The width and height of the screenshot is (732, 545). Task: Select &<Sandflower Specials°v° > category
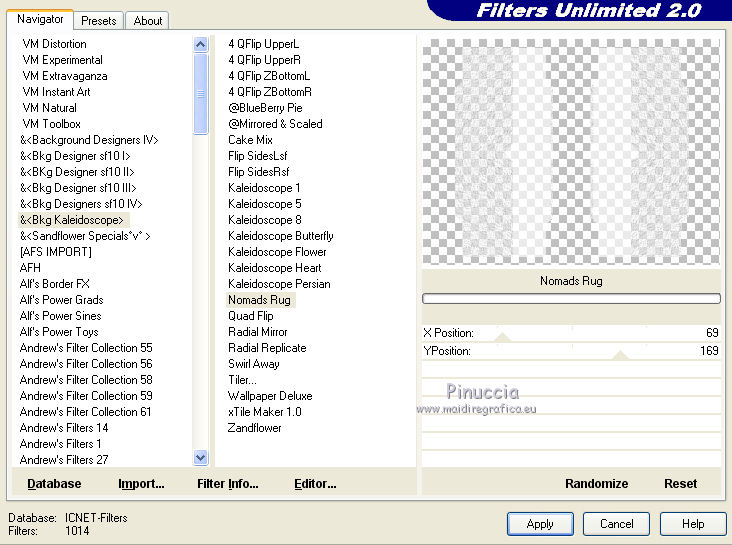pyautogui.click(x=85, y=236)
